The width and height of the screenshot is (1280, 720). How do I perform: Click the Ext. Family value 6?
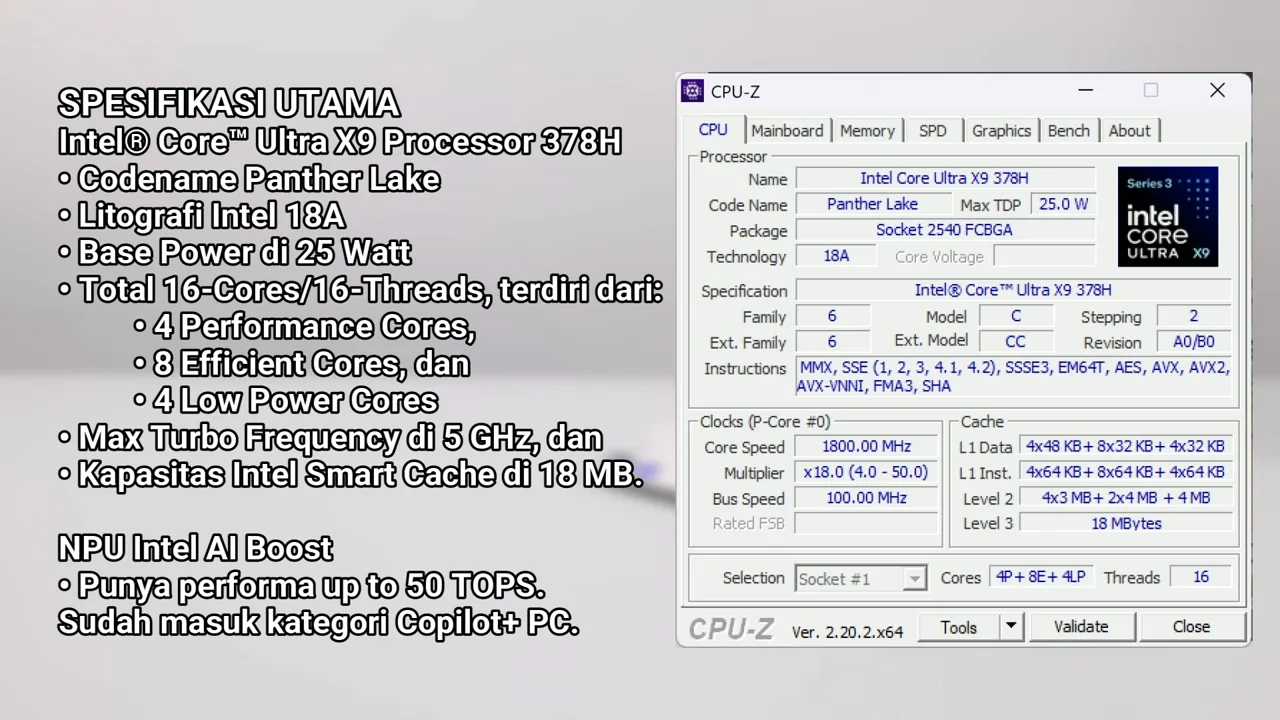(832, 342)
